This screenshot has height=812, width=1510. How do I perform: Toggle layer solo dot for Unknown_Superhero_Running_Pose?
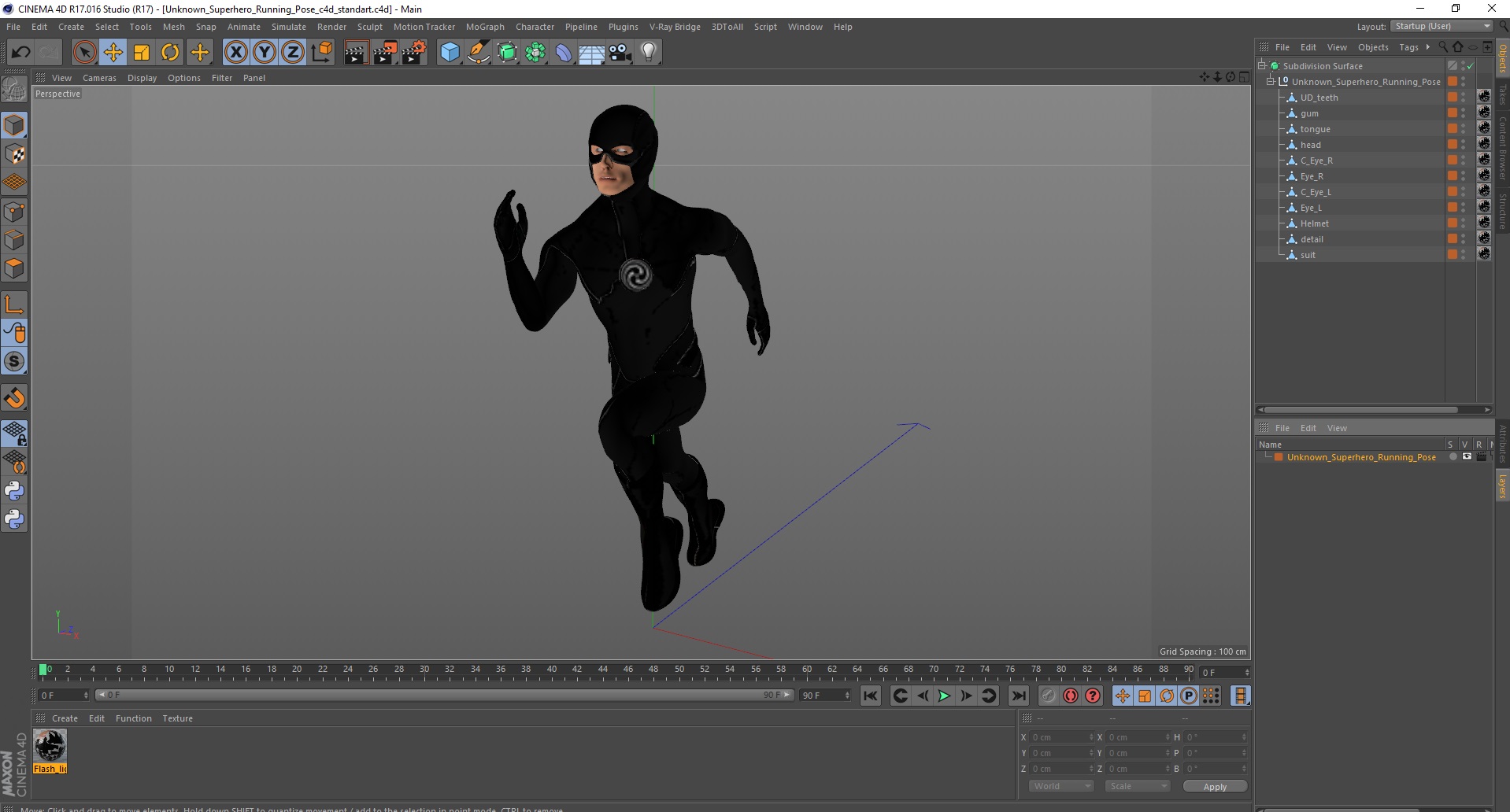pyautogui.click(x=1453, y=456)
